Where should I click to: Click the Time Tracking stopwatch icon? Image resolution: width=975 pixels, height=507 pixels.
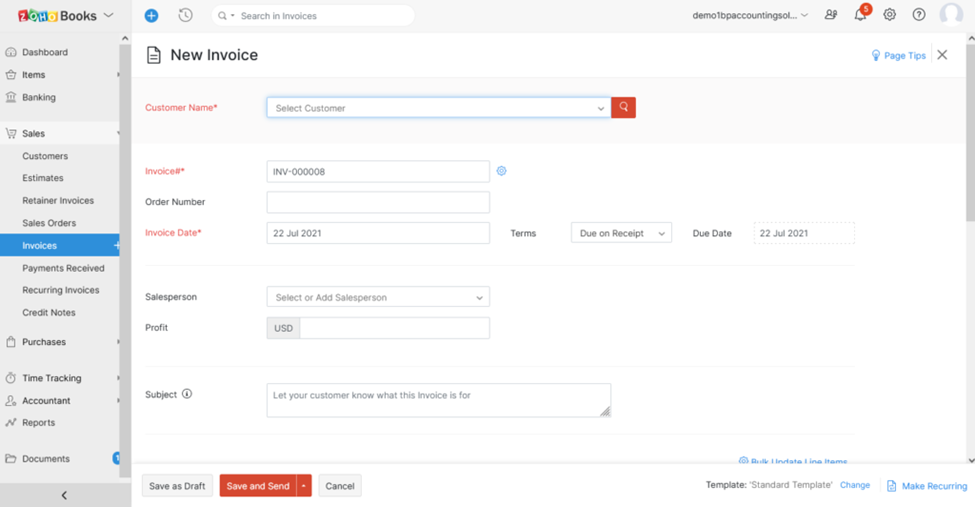[11, 378]
